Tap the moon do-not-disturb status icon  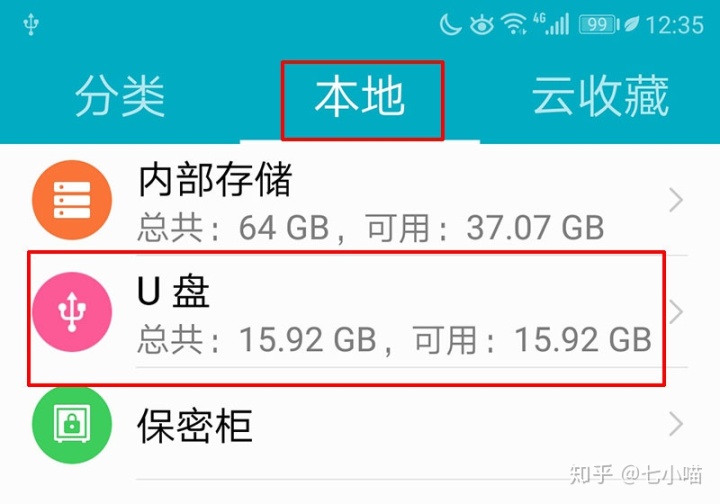(x=450, y=24)
